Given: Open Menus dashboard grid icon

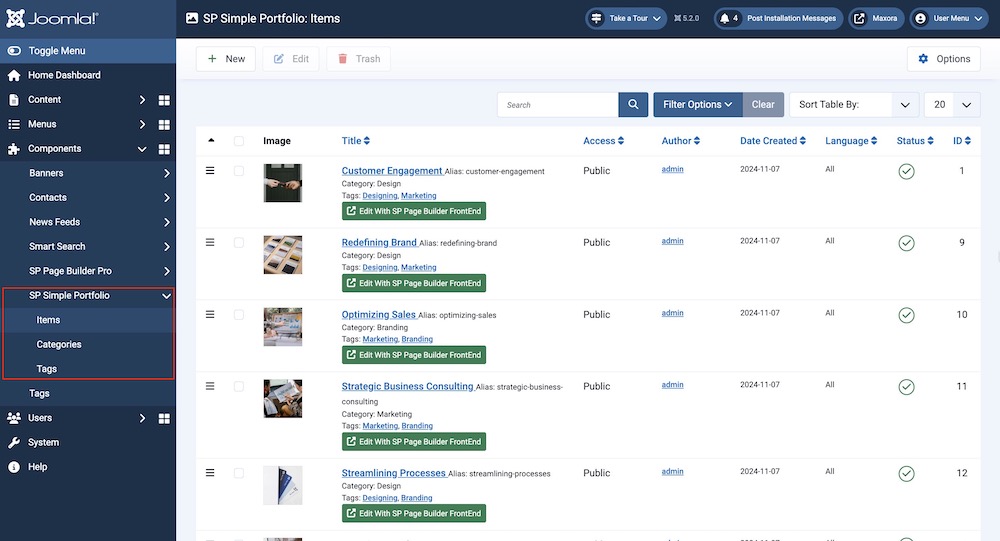Looking at the screenshot, I should [x=164, y=125].
